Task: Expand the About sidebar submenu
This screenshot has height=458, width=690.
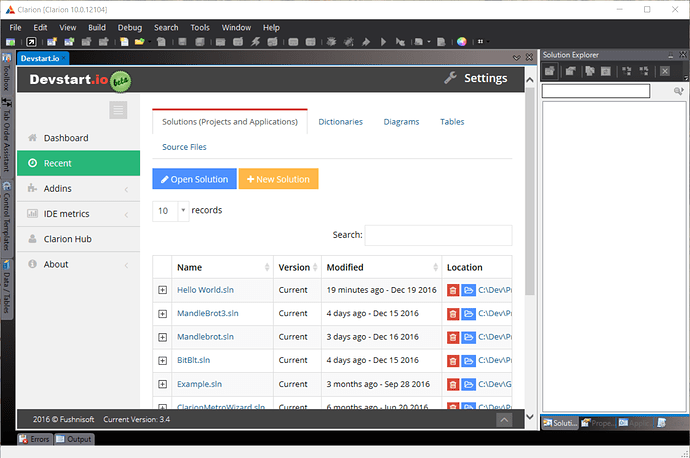Action: click(126, 265)
